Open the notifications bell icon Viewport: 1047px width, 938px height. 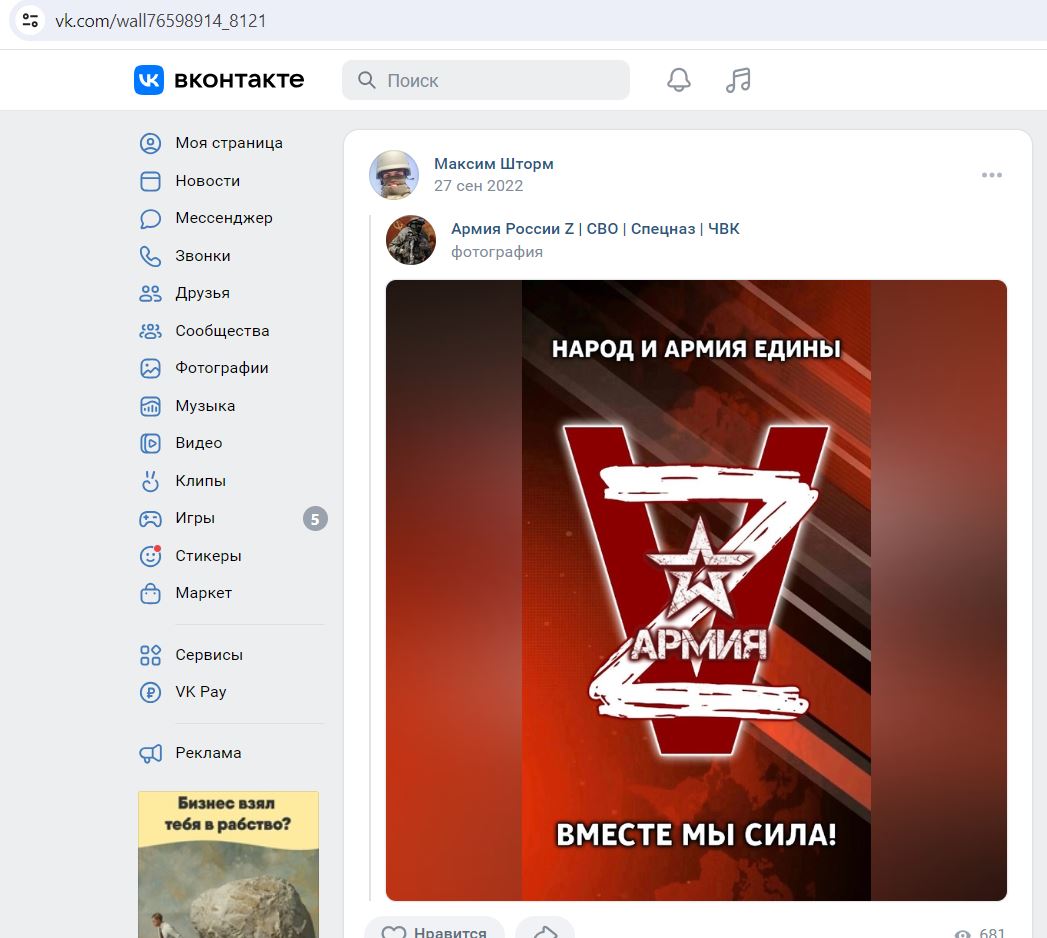pos(678,80)
